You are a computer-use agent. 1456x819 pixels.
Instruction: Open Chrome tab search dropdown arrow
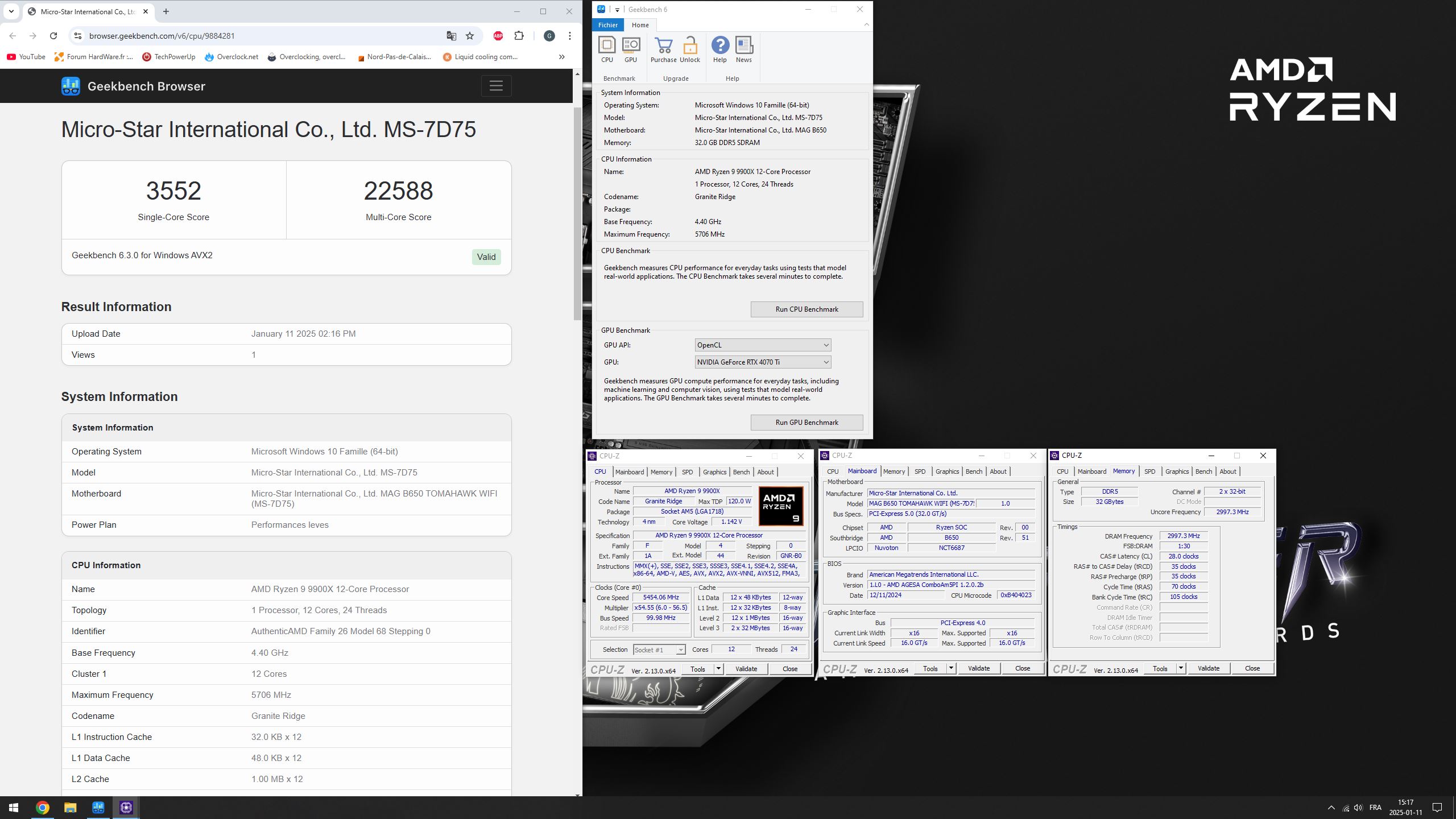pos(11,11)
